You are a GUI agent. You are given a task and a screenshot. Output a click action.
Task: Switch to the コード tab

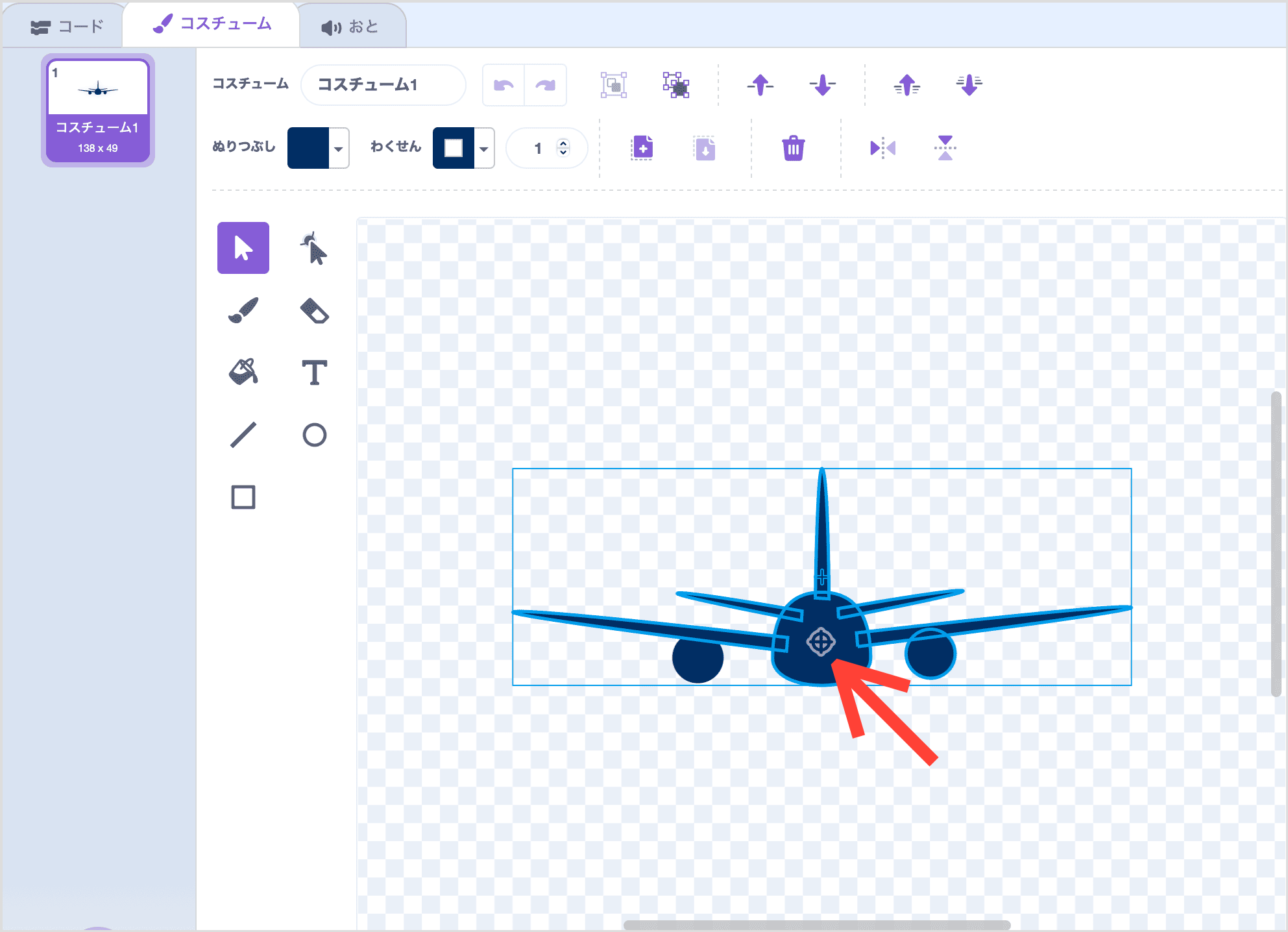(x=67, y=27)
